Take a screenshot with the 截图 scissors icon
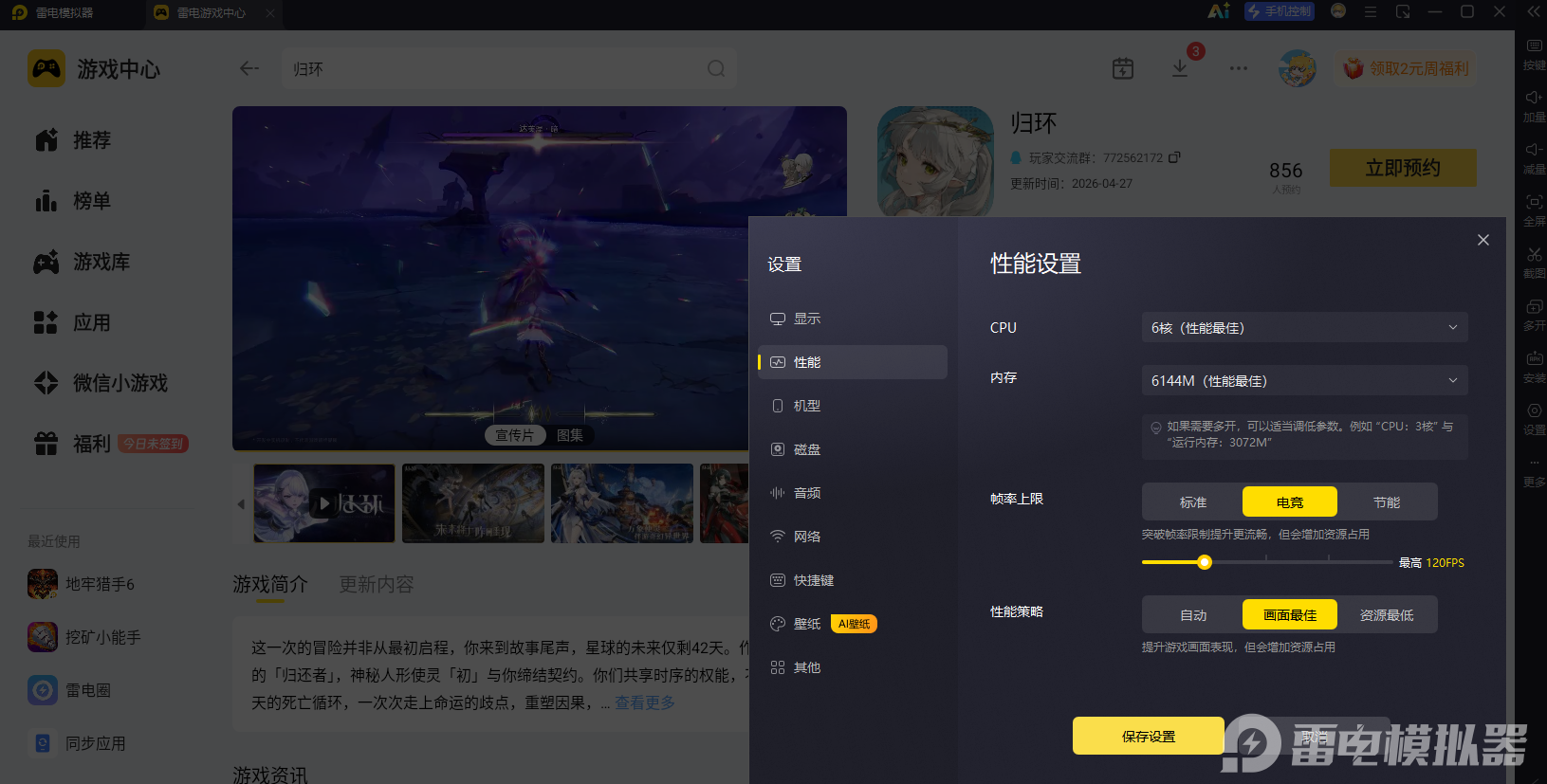Image resolution: width=1547 pixels, height=784 pixels. click(x=1534, y=254)
